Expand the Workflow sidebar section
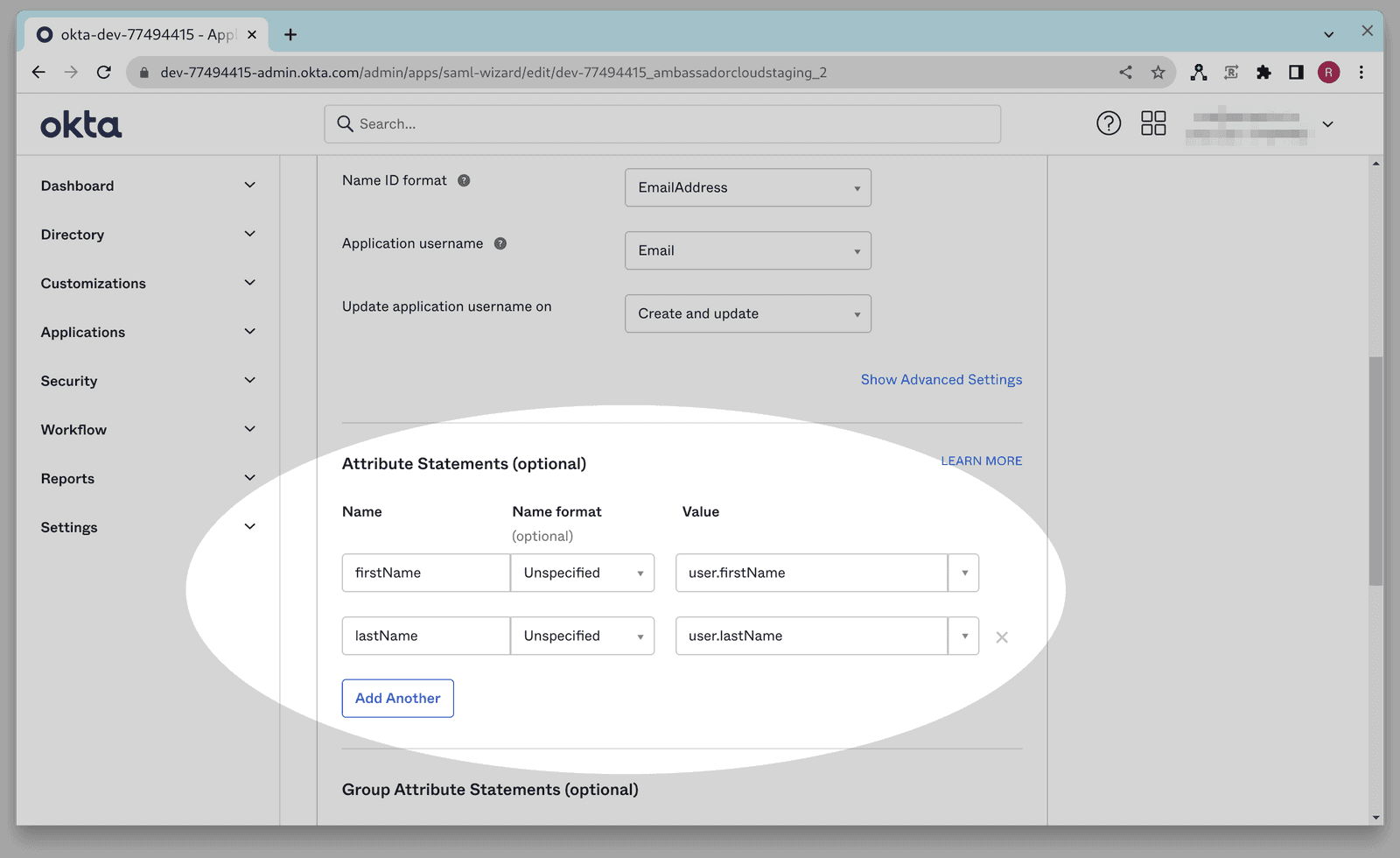The height and width of the screenshot is (858, 1400). click(250, 429)
